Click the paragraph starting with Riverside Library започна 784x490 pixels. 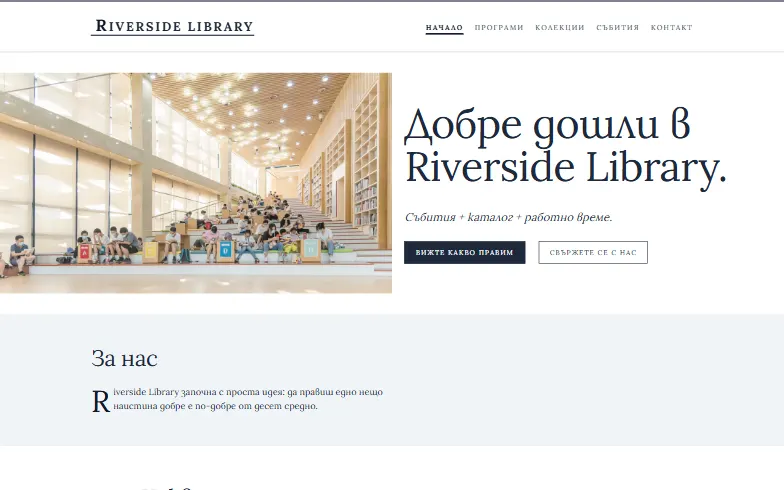tap(237, 399)
